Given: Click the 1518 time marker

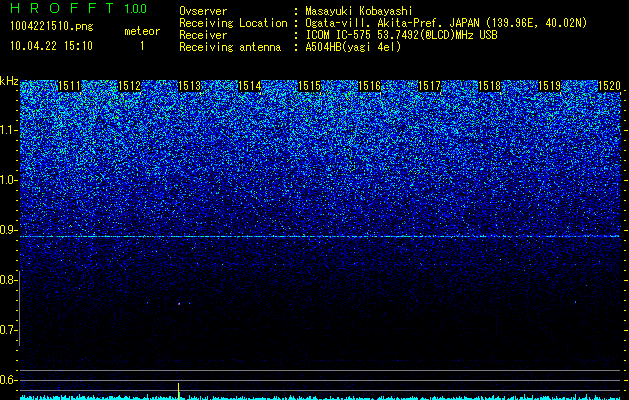Looking at the screenshot, I should 489,86.
